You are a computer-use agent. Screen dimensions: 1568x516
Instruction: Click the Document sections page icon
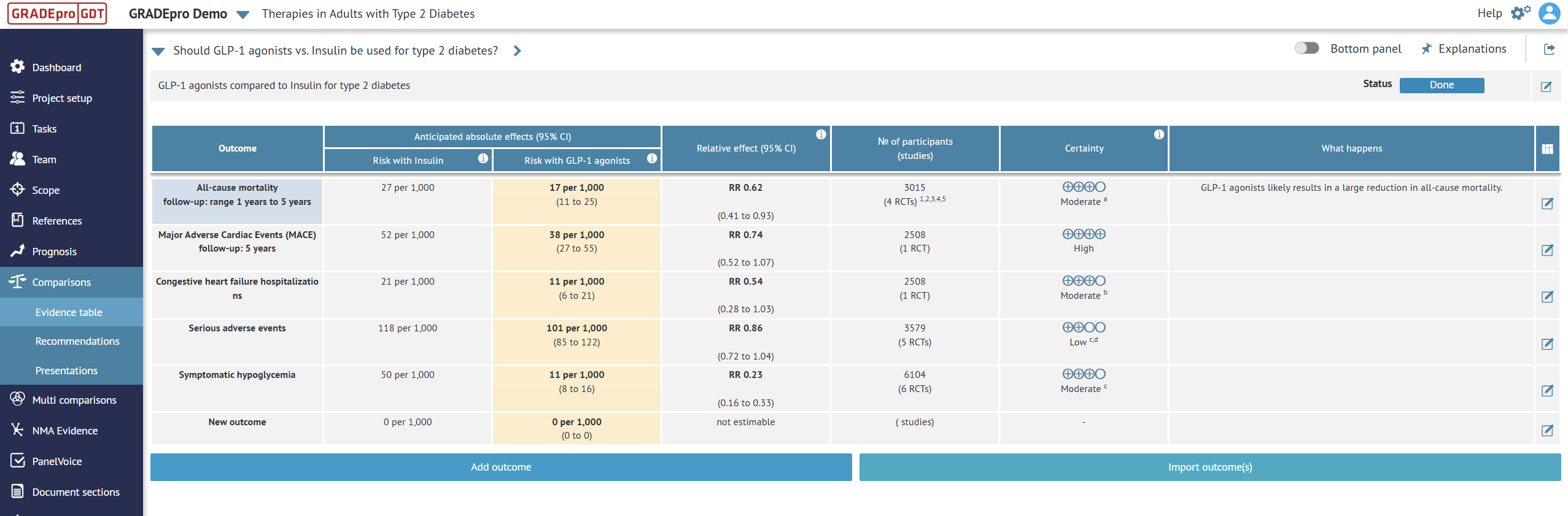pyautogui.click(x=18, y=491)
